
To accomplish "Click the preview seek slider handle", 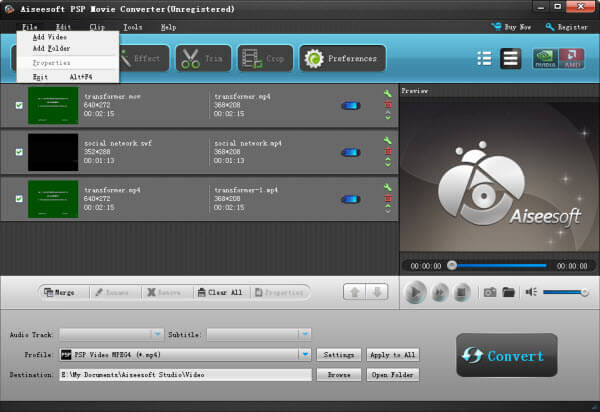I will point(452,265).
